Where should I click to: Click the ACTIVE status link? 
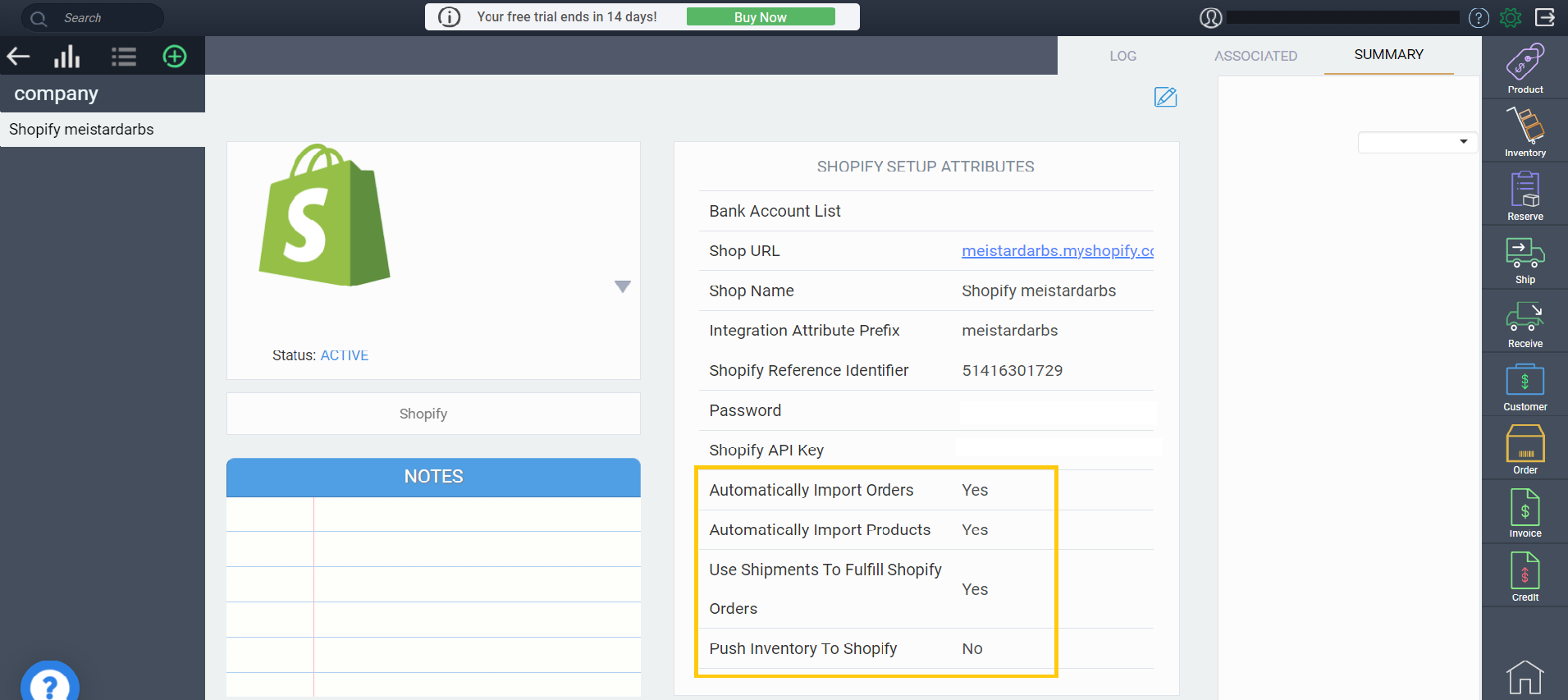(x=345, y=355)
